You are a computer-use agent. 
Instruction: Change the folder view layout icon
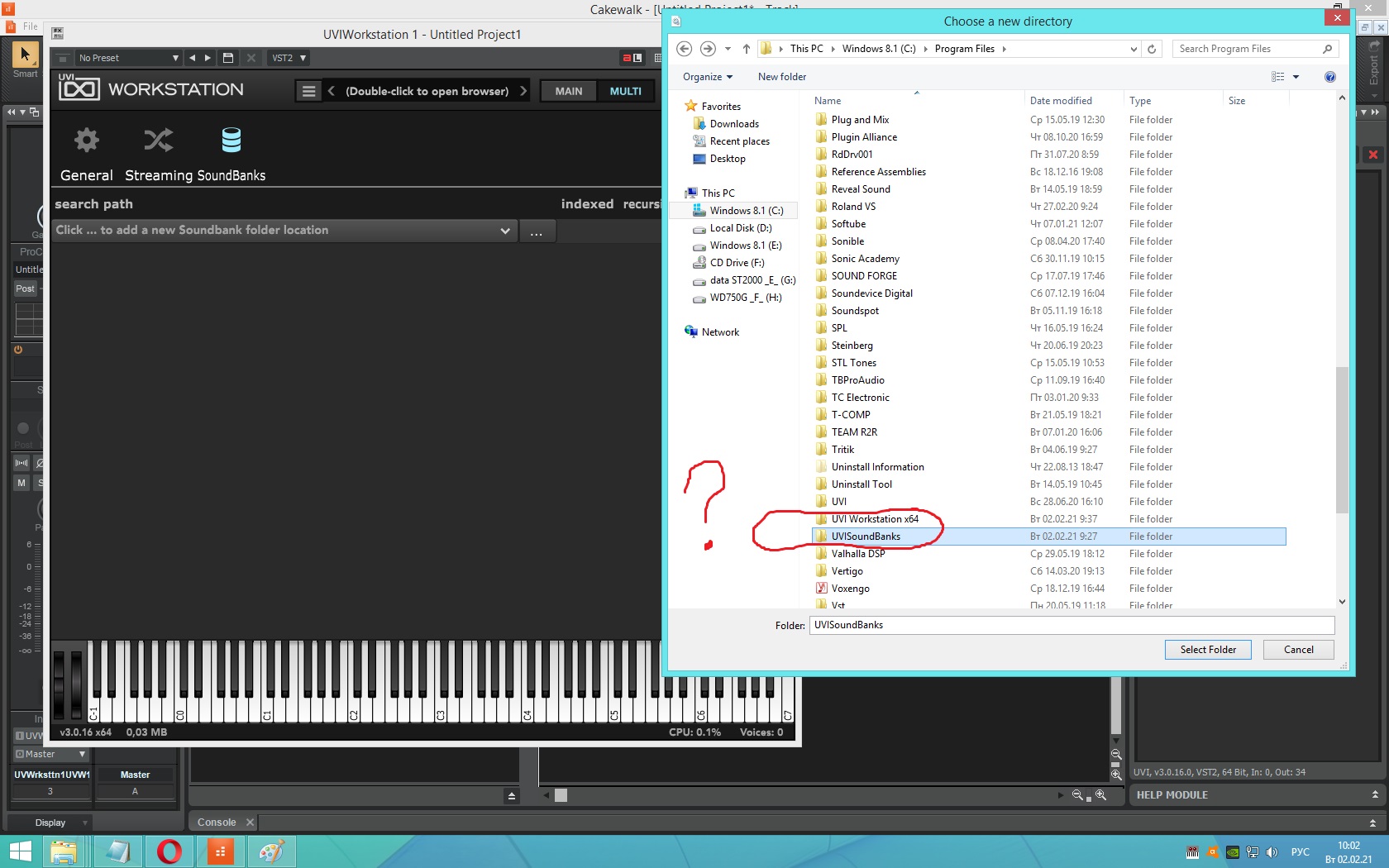tap(1278, 77)
